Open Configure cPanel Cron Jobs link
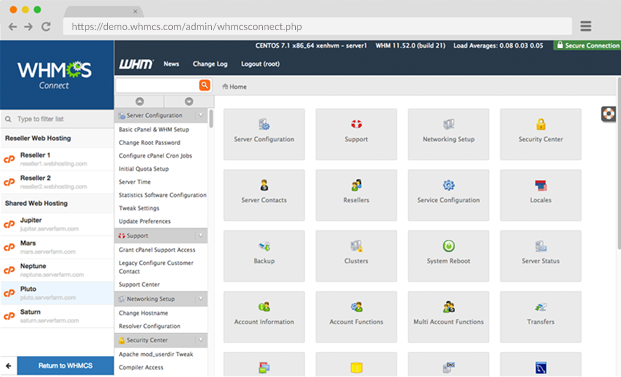The height and width of the screenshot is (377, 621). pos(155,156)
